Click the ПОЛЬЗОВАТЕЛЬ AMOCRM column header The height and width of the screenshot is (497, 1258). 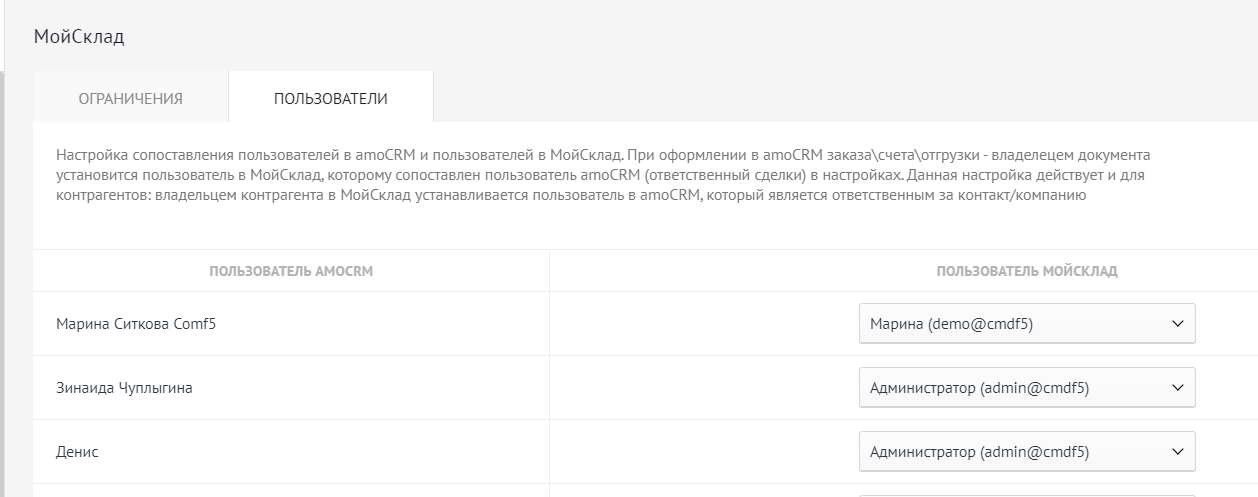(291, 271)
